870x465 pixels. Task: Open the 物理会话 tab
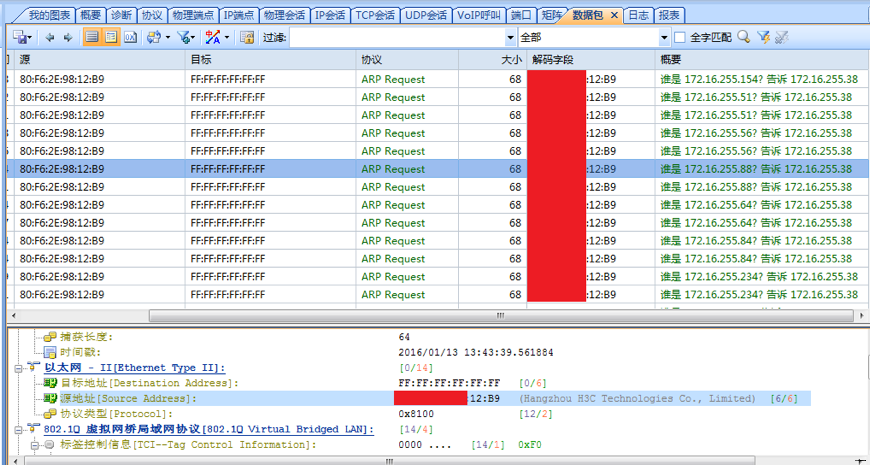284,15
